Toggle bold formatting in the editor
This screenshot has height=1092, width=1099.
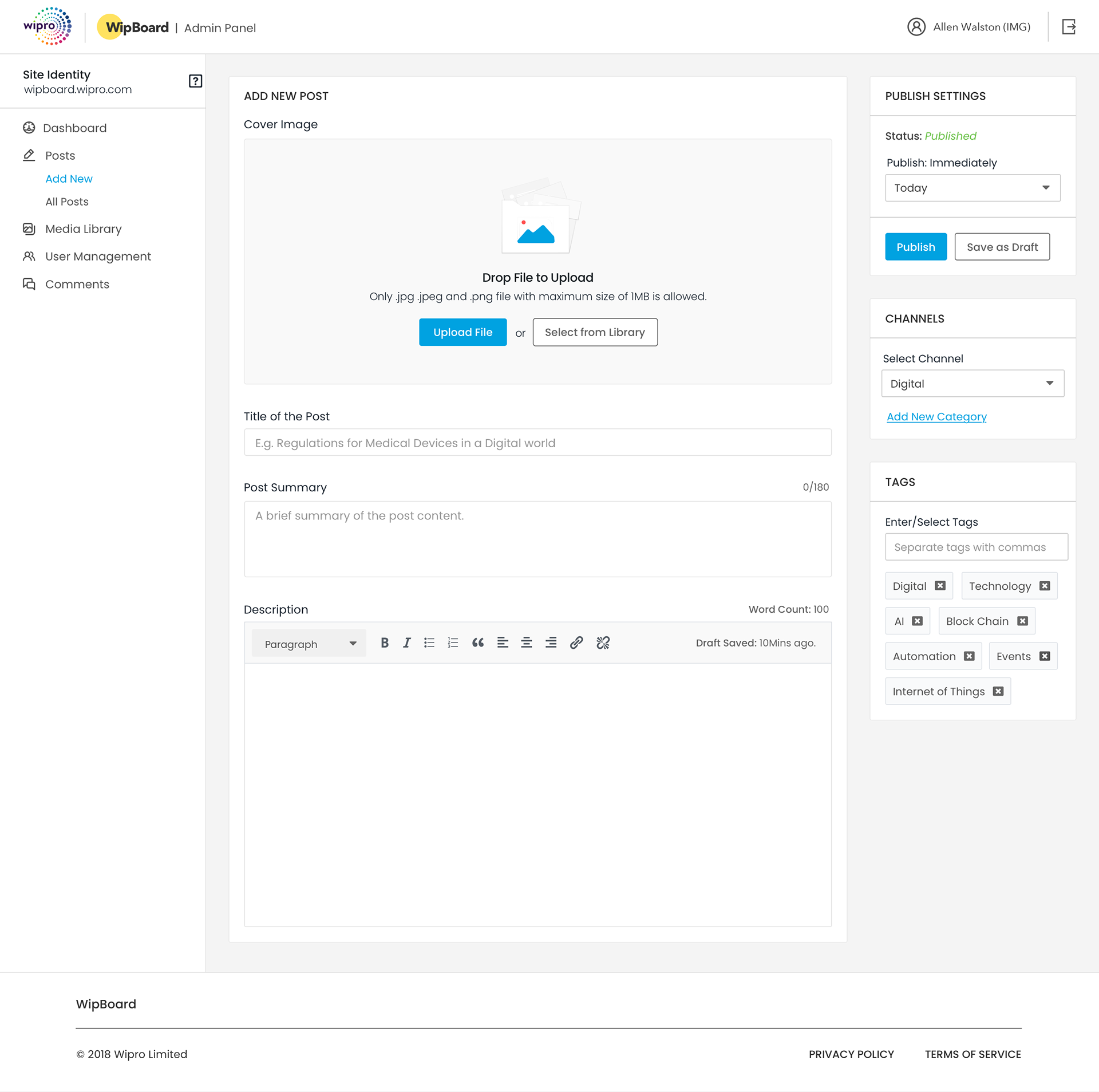pyautogui.click(x=385, y=642)
